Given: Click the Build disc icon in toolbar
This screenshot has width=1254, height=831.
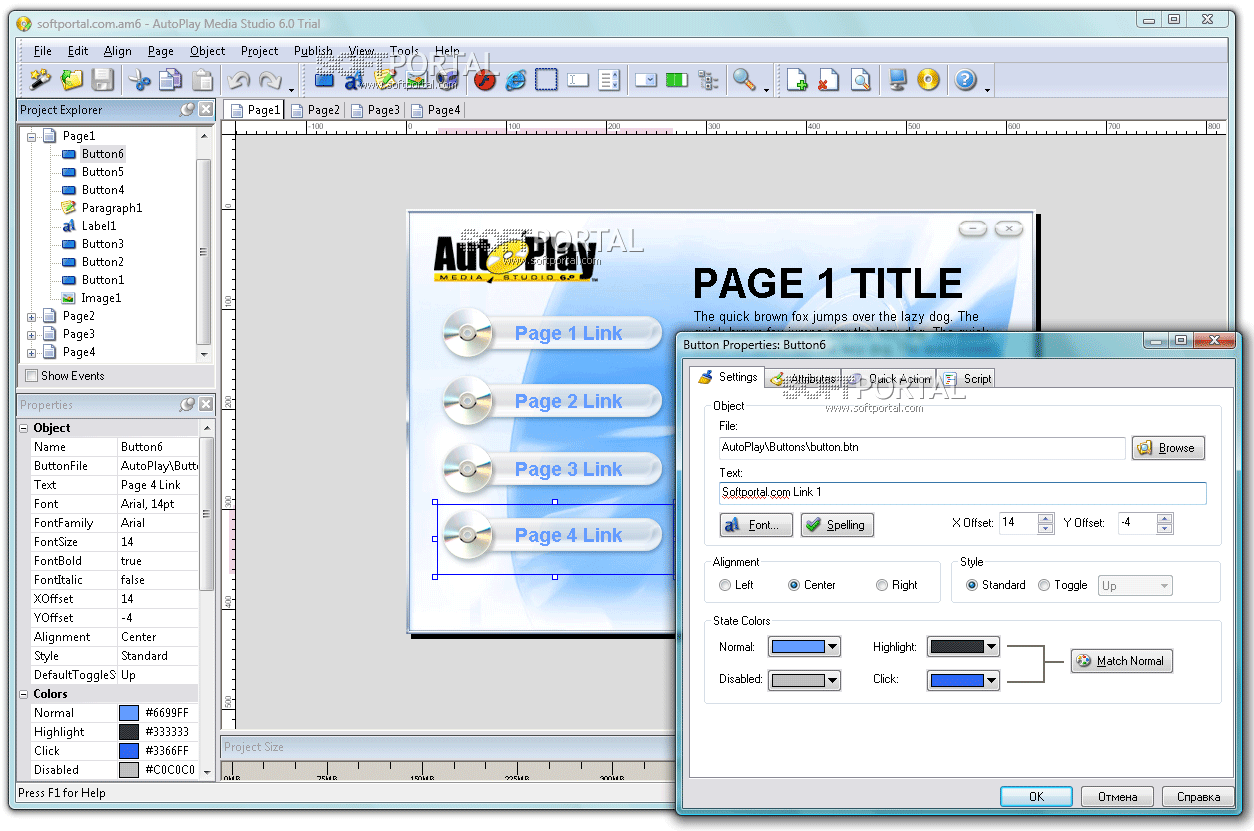Looking at the screenshot, I should [928, 80].
